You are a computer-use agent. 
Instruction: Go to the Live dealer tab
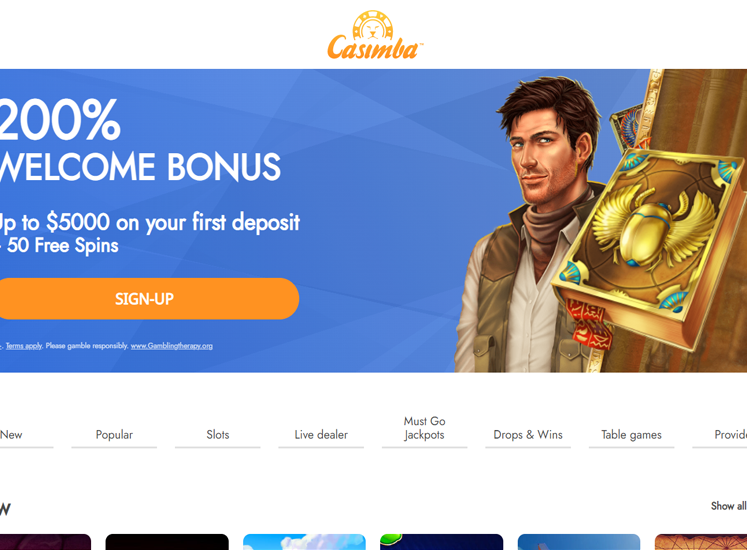[321, 435]
